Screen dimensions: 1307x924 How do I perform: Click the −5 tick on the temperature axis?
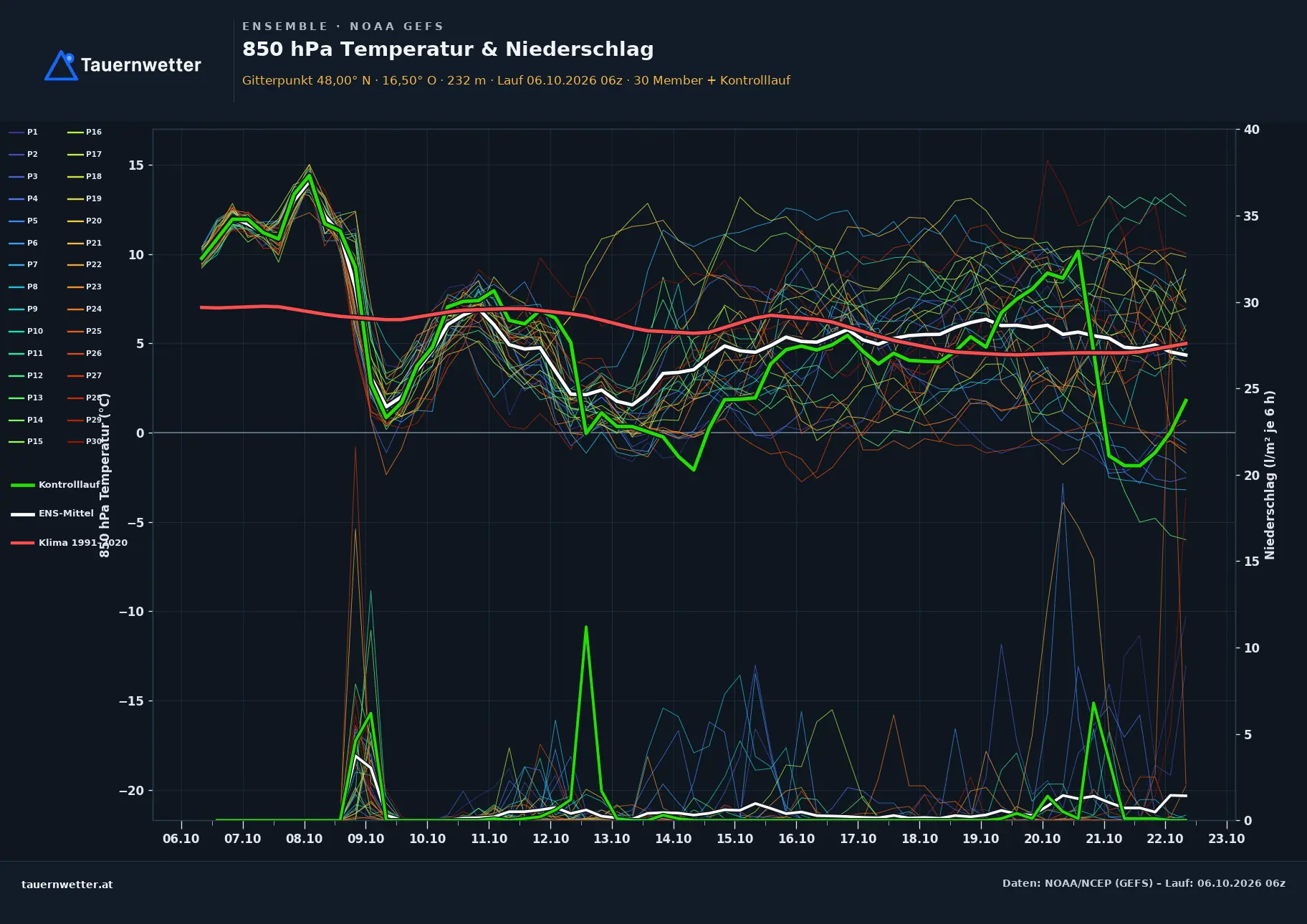[x=135, y=523]
